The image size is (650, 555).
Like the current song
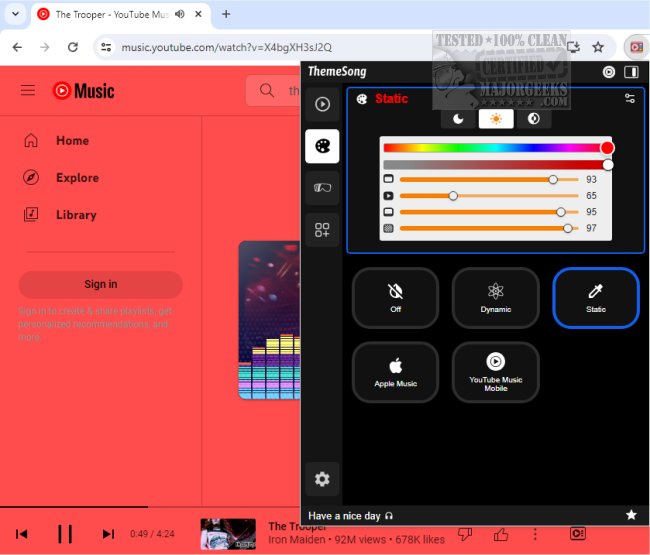[x=501, y=534]
